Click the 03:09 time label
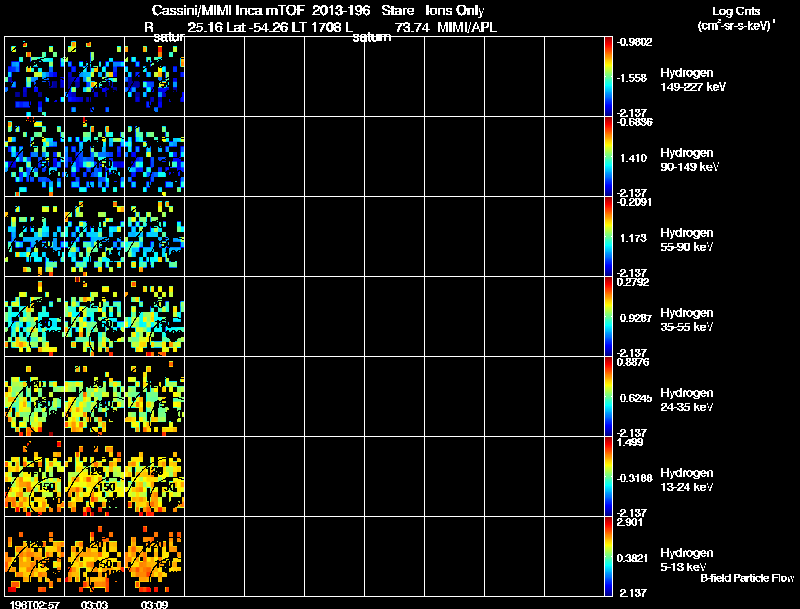 tap(154, 604)
